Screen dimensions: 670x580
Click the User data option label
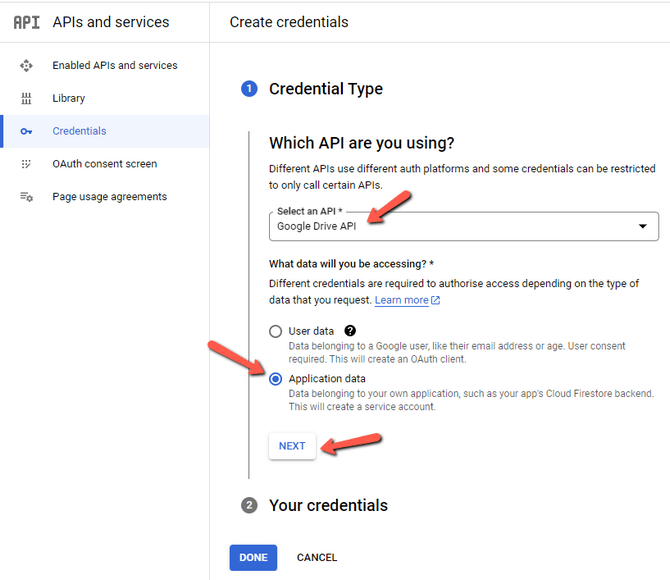click(311, 331)
